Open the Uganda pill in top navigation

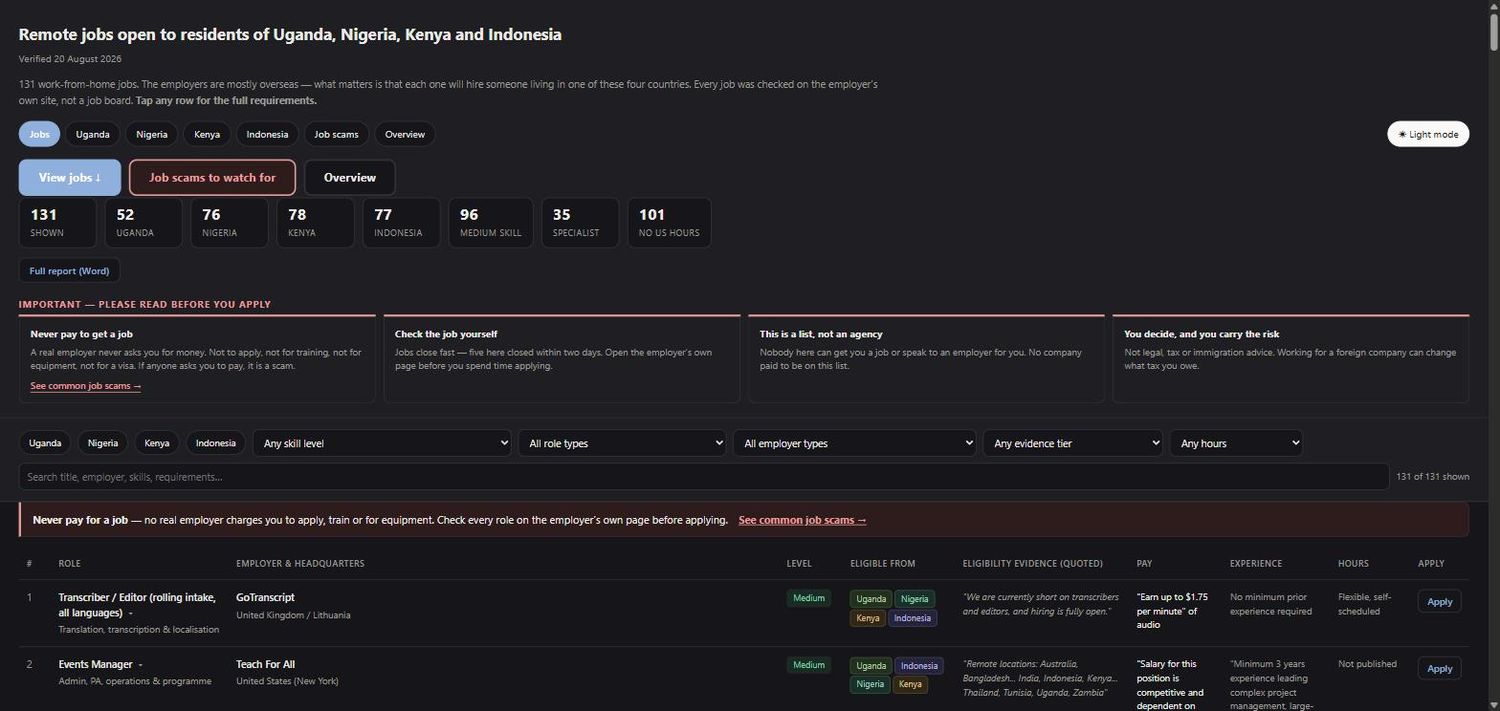[x=93, y=134]
